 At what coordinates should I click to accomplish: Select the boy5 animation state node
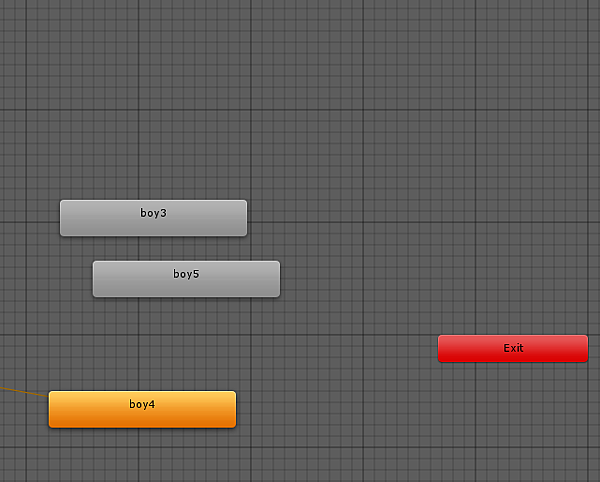(186, 279)
